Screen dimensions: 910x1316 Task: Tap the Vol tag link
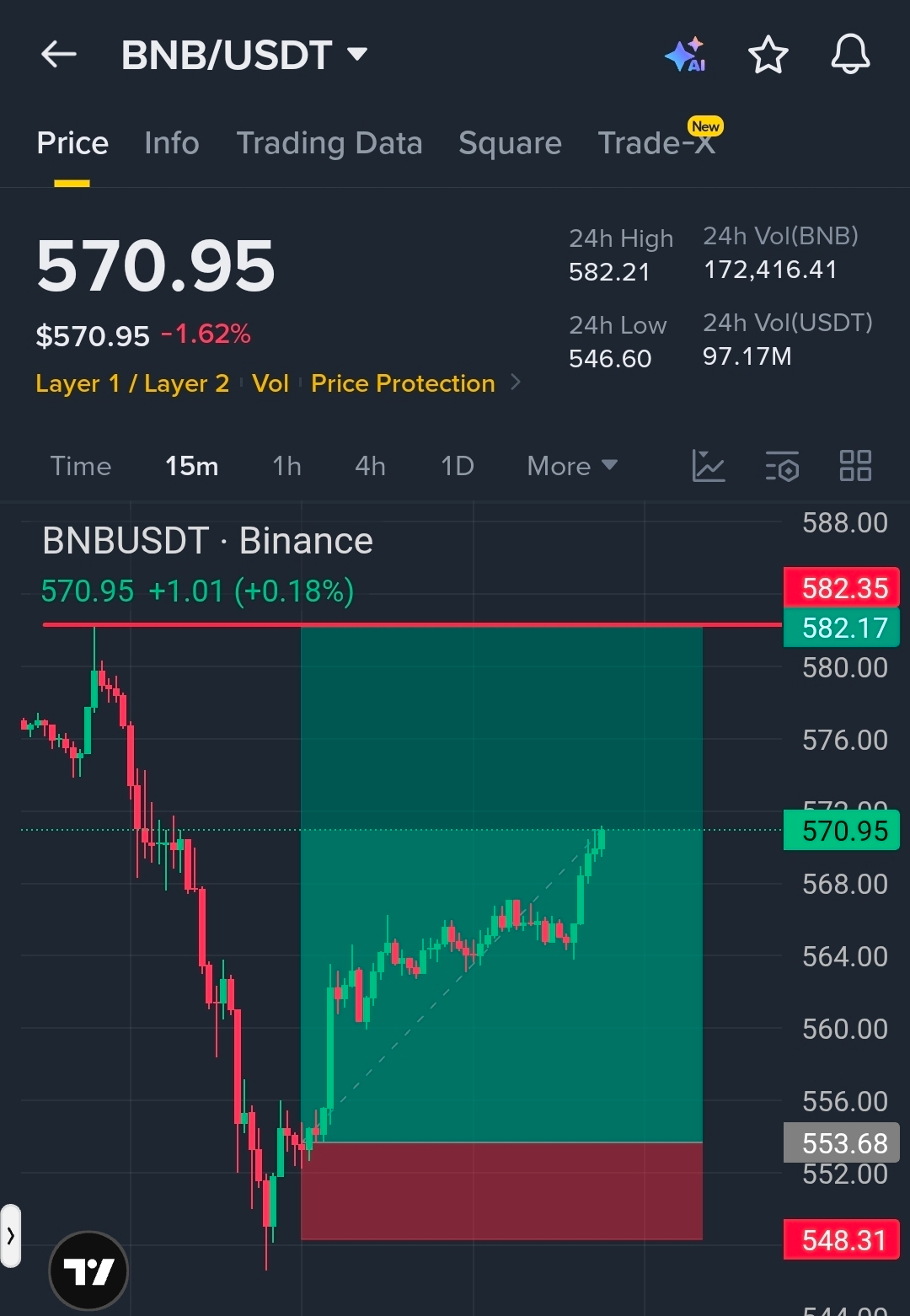(270, 383)
